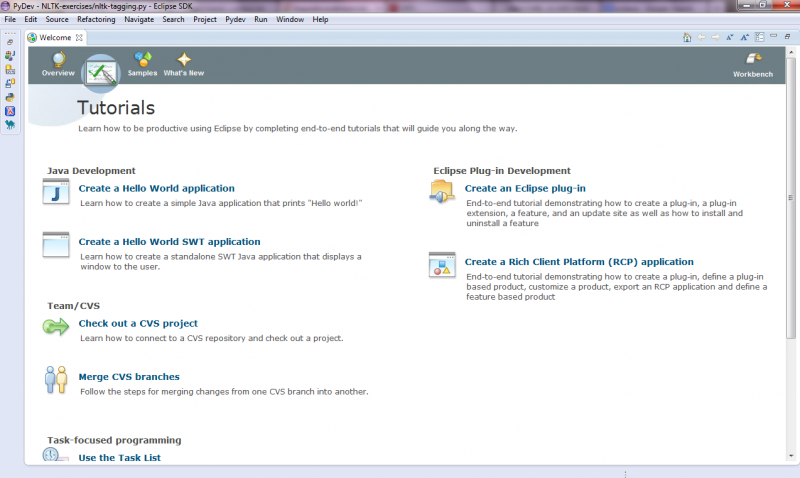Open the Samples page icon
800x478 pixels.
coord(142,63)
